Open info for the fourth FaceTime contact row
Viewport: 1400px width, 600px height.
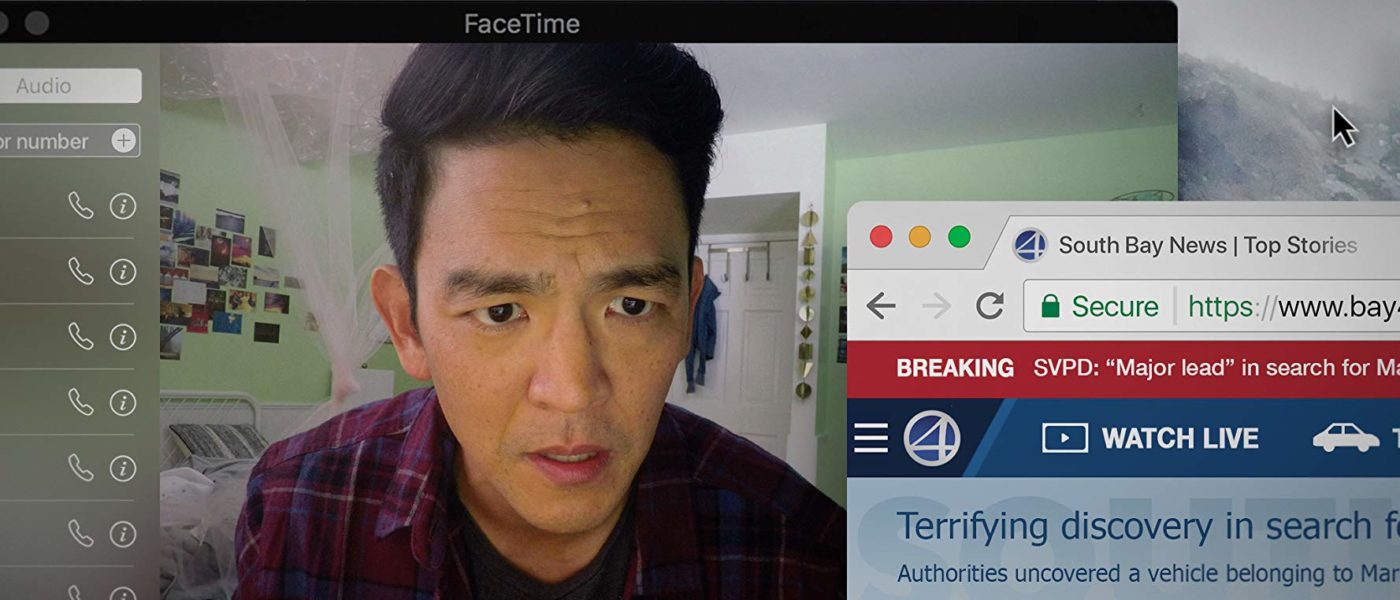tap(123, 403)
